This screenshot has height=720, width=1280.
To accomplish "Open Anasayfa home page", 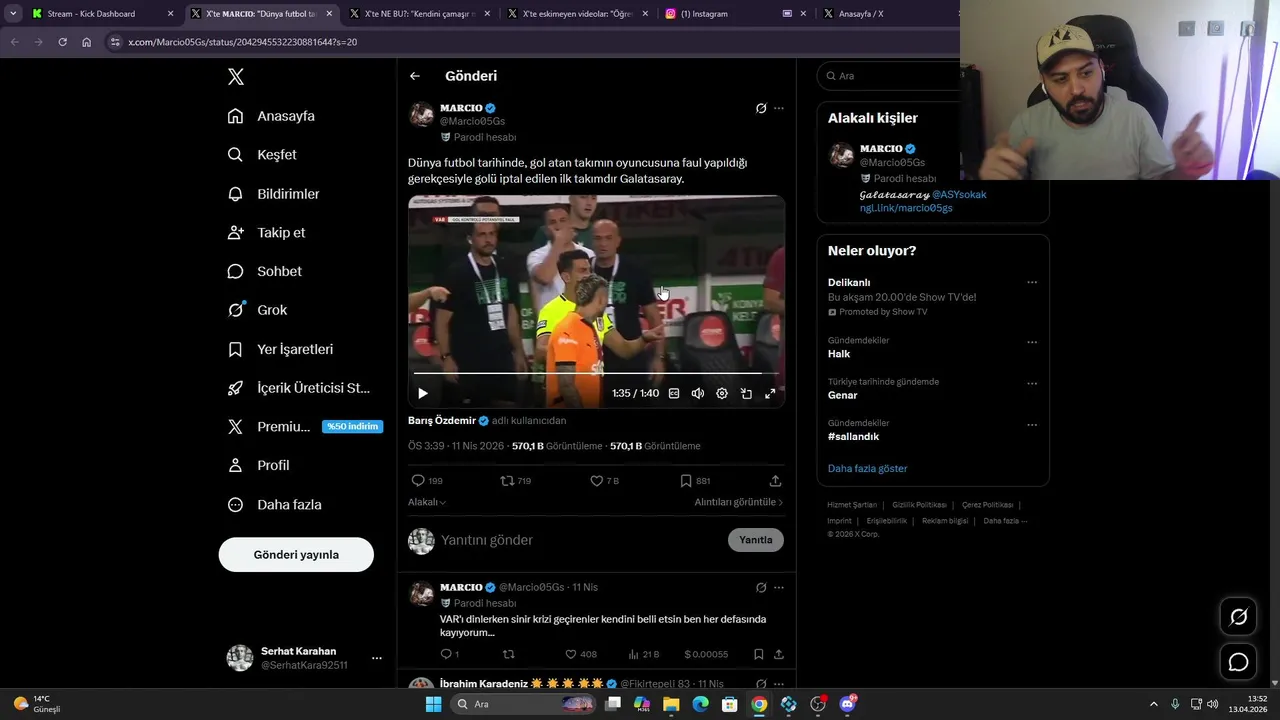I will click(271, 116).
